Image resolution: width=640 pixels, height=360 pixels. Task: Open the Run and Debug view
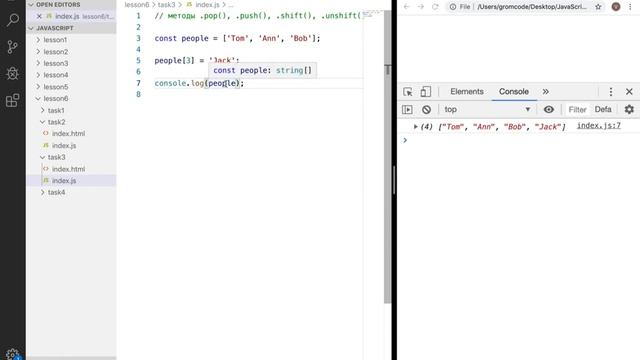coord(13,73)
